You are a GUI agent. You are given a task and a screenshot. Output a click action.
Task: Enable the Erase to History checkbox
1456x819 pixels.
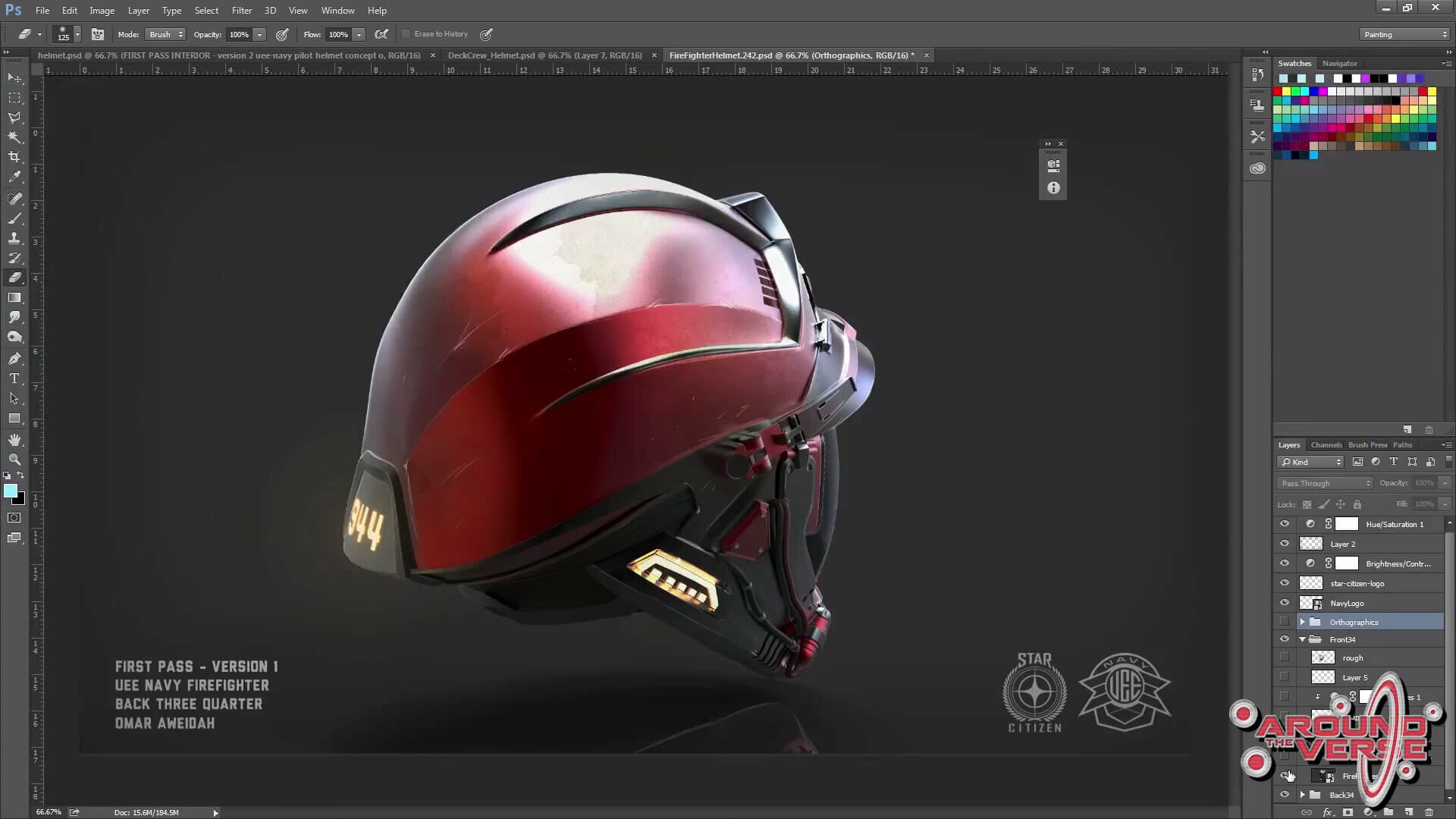pos(406,34)
